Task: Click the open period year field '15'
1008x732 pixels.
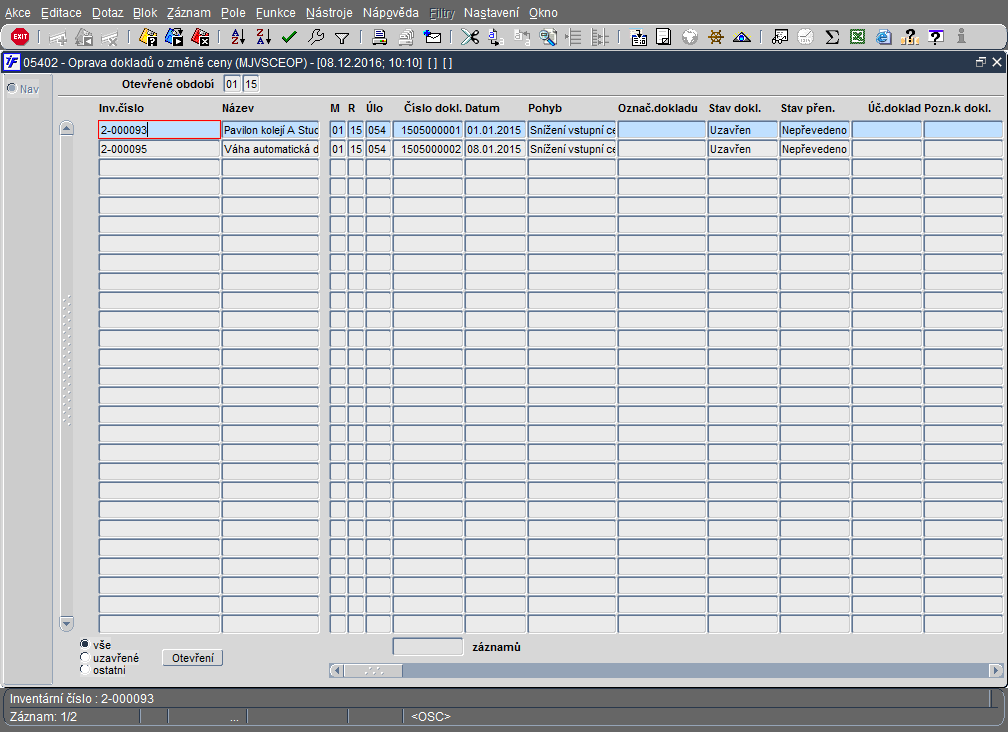Action: [251, 84]
